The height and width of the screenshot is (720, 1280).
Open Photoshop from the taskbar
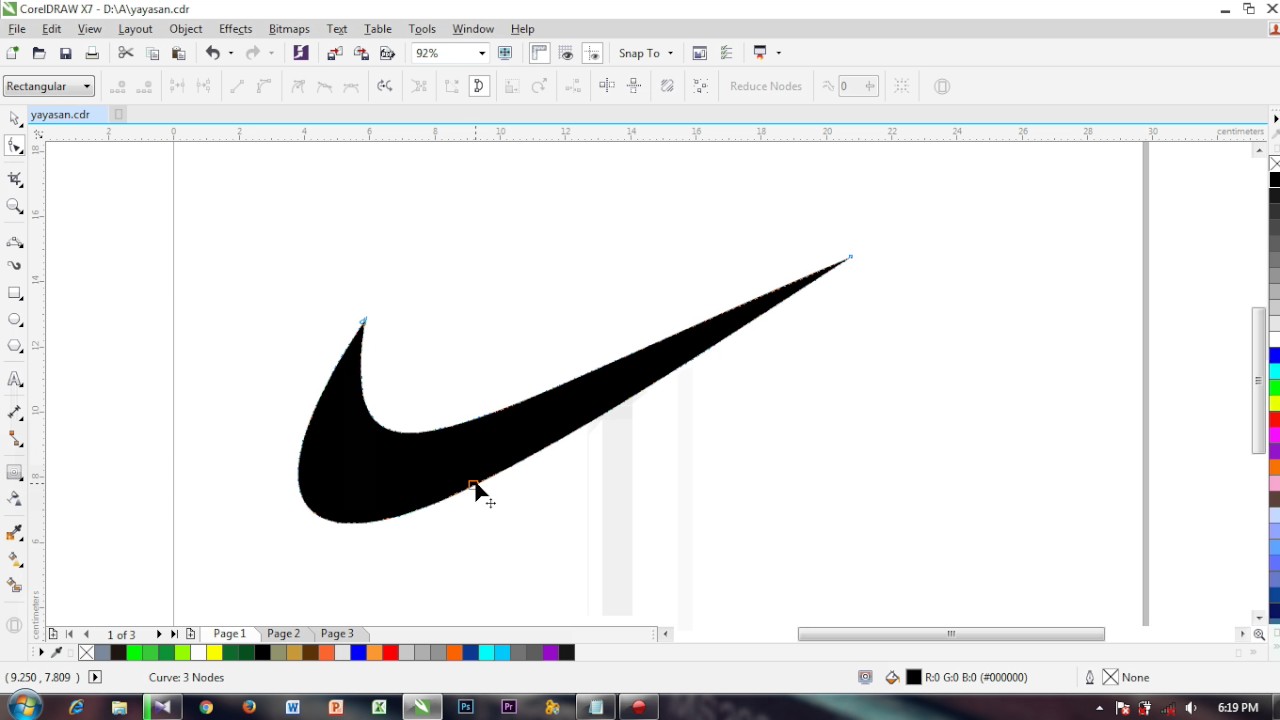coord(465,707)
